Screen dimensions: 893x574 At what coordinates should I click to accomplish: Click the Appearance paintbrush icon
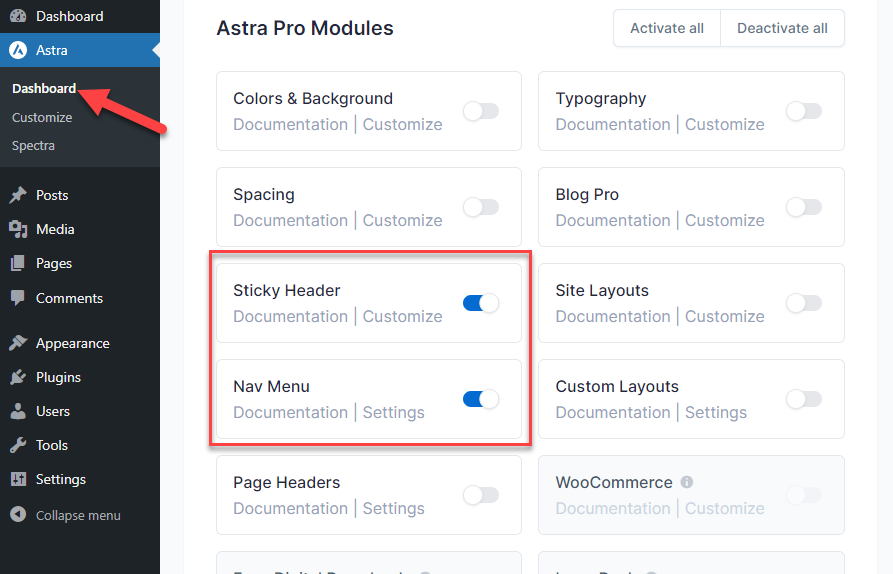18,343
